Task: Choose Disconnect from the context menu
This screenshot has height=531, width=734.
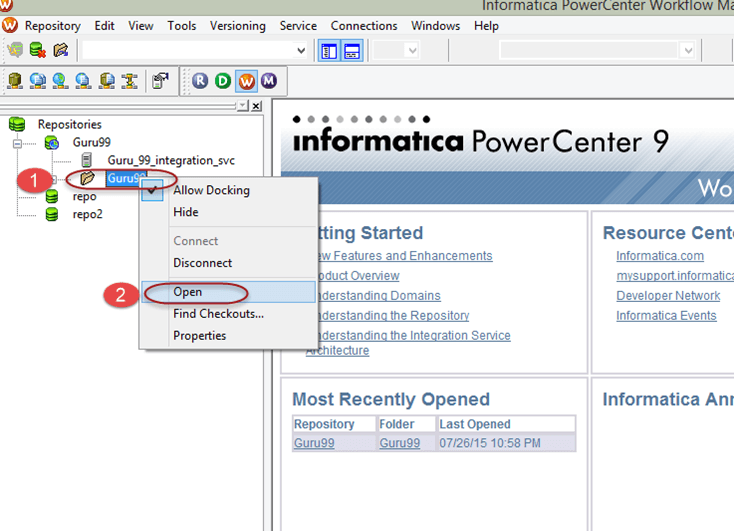Action: [x=203, y=263]
